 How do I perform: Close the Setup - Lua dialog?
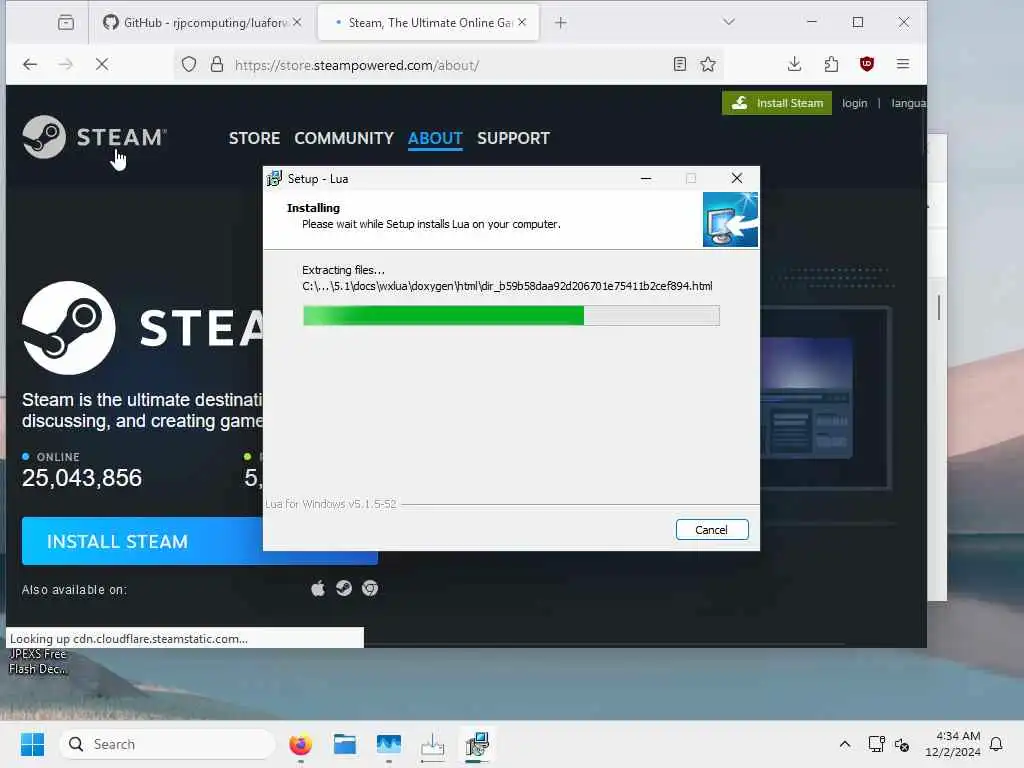point(737,178)
